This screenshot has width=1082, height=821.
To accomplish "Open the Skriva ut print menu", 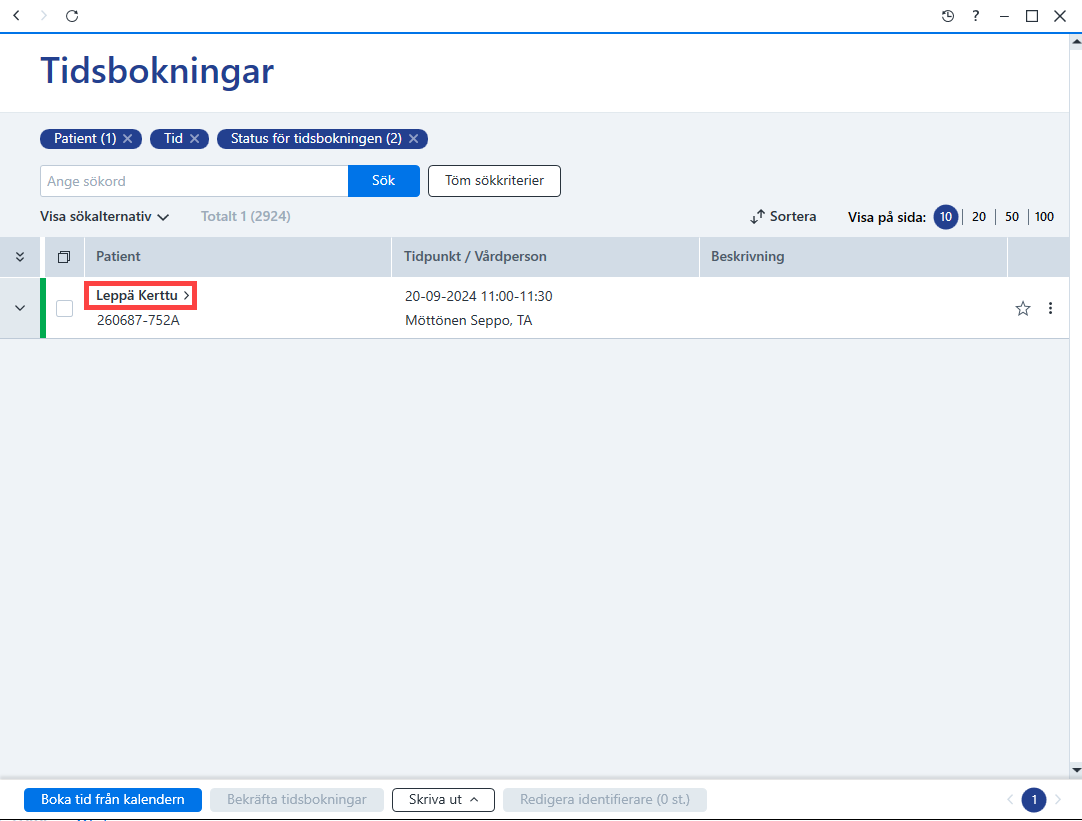I will (443, 800).
